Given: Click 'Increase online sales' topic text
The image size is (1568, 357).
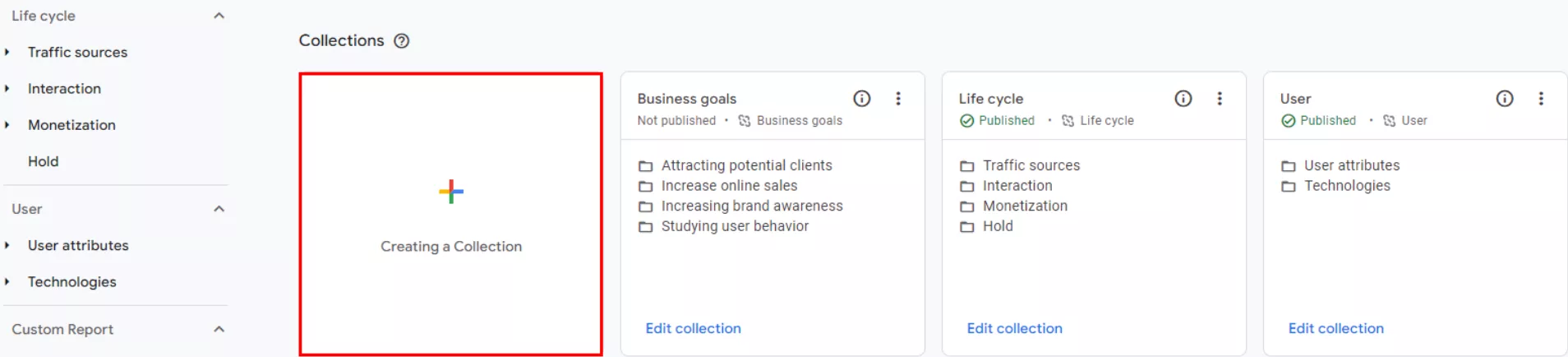Looking at the screenshot, I should [730, 186].
